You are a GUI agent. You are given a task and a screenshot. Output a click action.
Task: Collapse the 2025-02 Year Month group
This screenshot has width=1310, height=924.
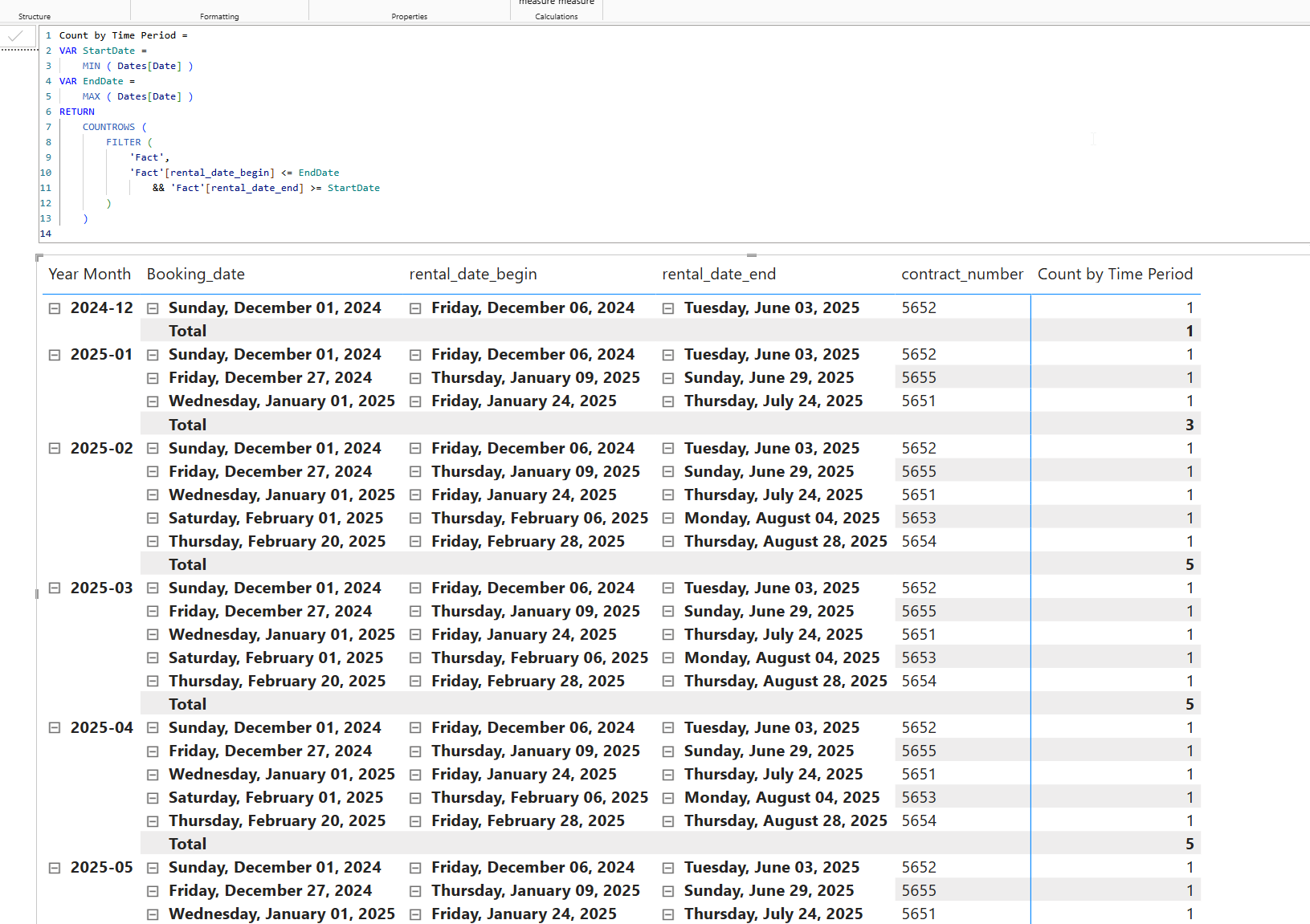point(55,449)
